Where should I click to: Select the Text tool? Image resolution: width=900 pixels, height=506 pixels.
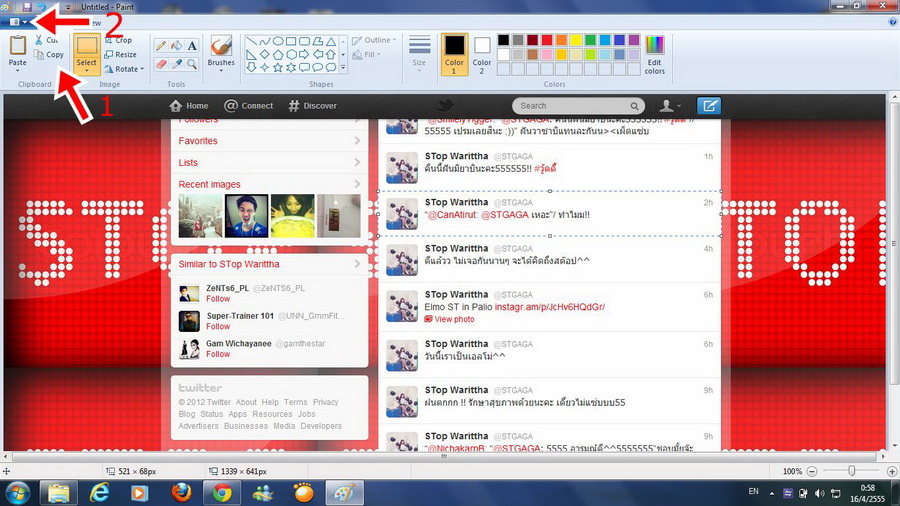[x=192, y=45]
